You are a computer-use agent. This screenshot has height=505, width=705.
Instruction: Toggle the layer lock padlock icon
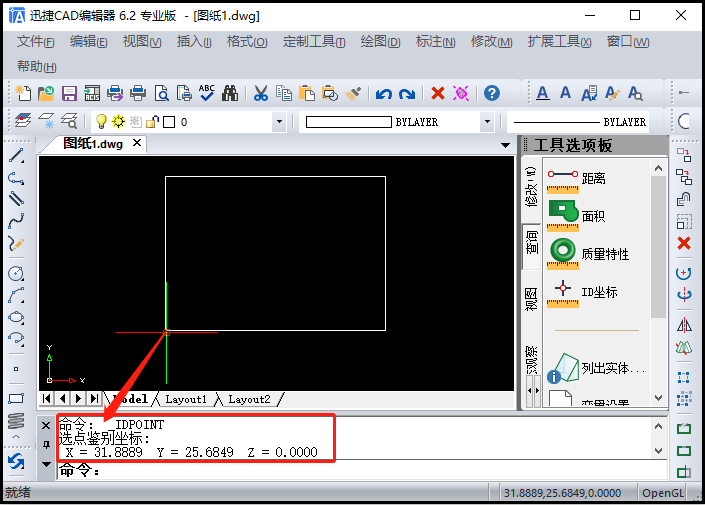pos(151,122)
